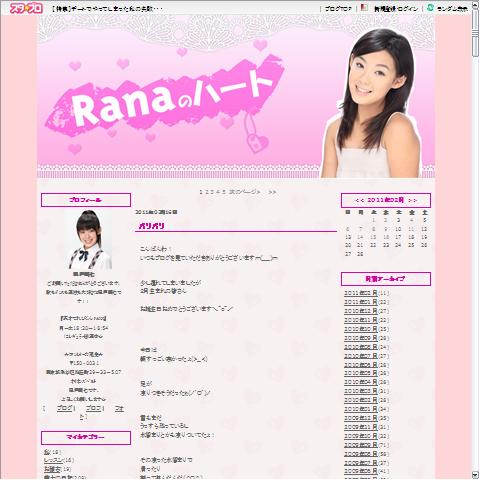Open the 2010年04月 archive link
Screen dimensions: 480x480
tap(361, 382)
